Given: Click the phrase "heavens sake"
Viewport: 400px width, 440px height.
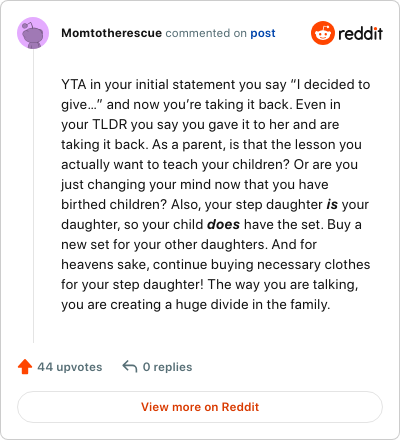Looking at the screenshot, I should pyautogui.click(x=105, y=264).
